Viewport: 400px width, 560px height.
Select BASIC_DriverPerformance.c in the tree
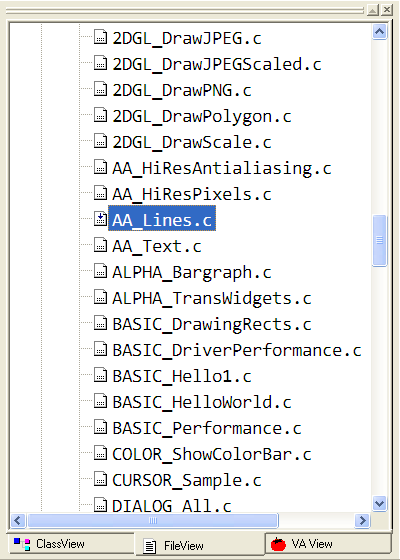[237, 350]
